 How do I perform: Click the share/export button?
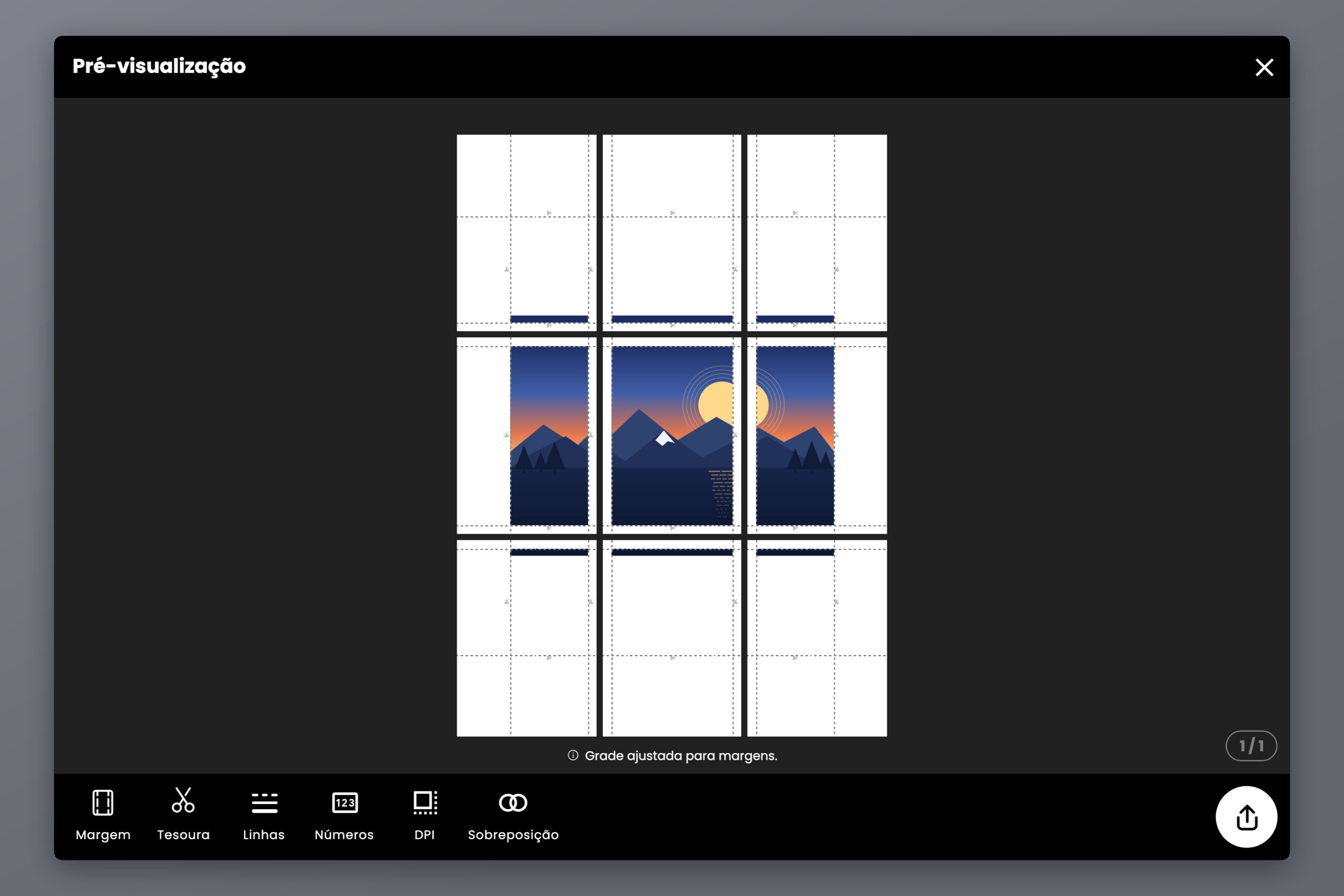point(1246,817)
